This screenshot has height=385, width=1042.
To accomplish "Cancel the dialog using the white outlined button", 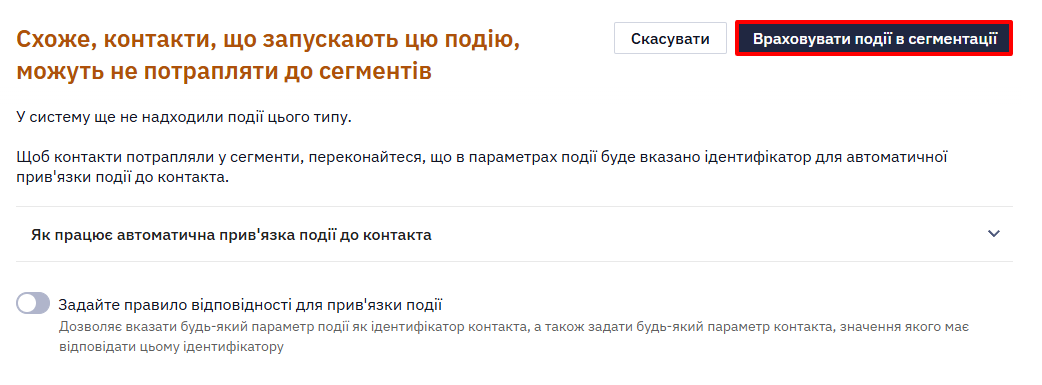I will click(670, 39).
